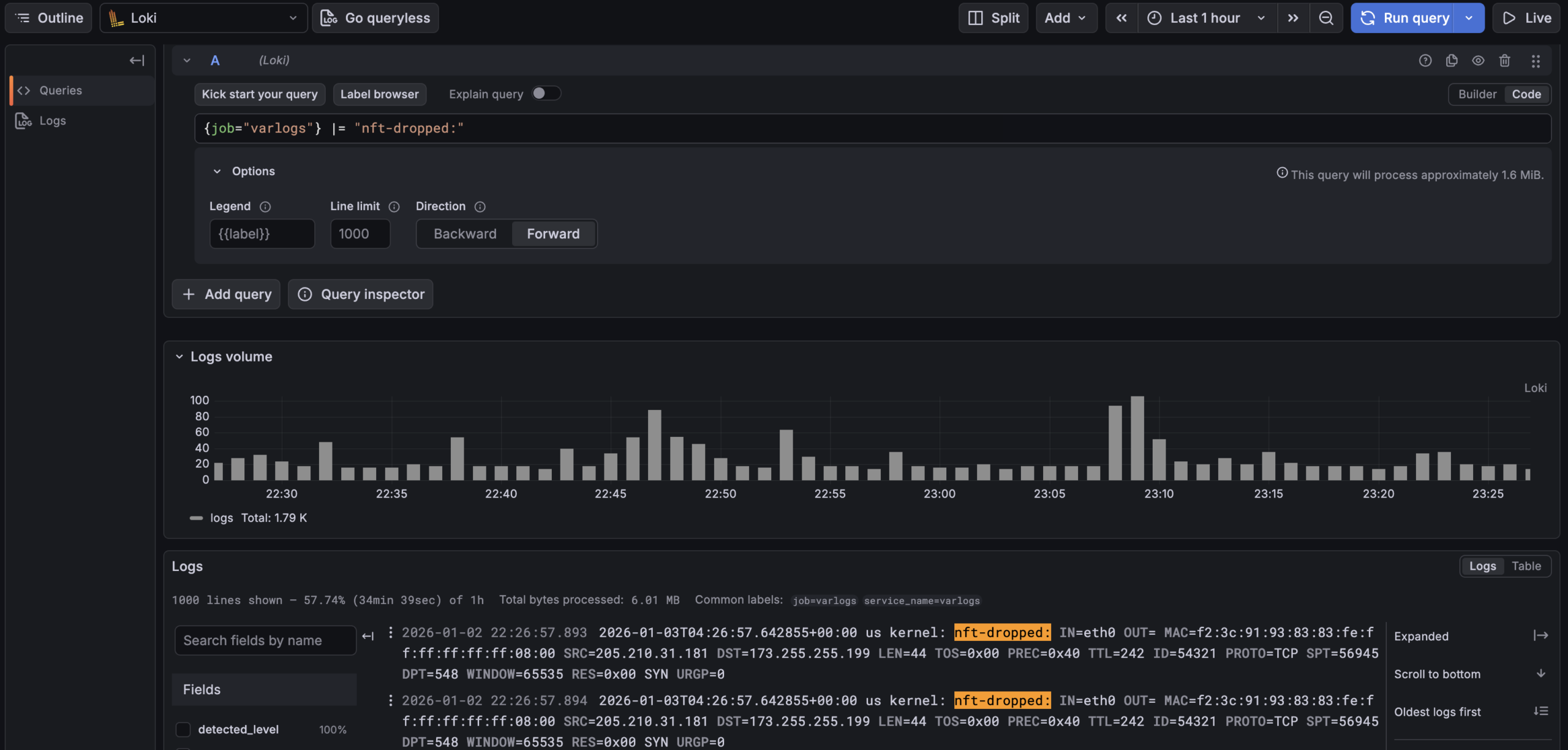Switch query editor to Builder mode

point(1477,94)
